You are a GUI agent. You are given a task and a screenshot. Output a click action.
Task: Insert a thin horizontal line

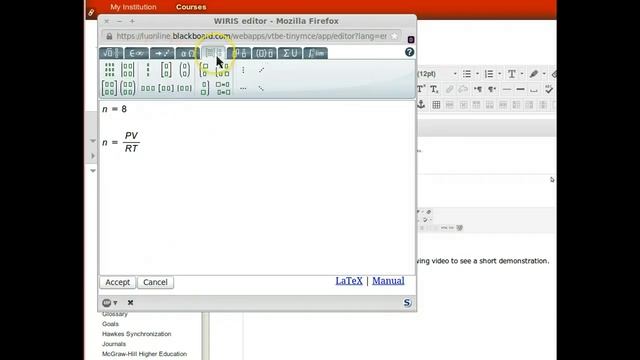(x=507, y=89)
